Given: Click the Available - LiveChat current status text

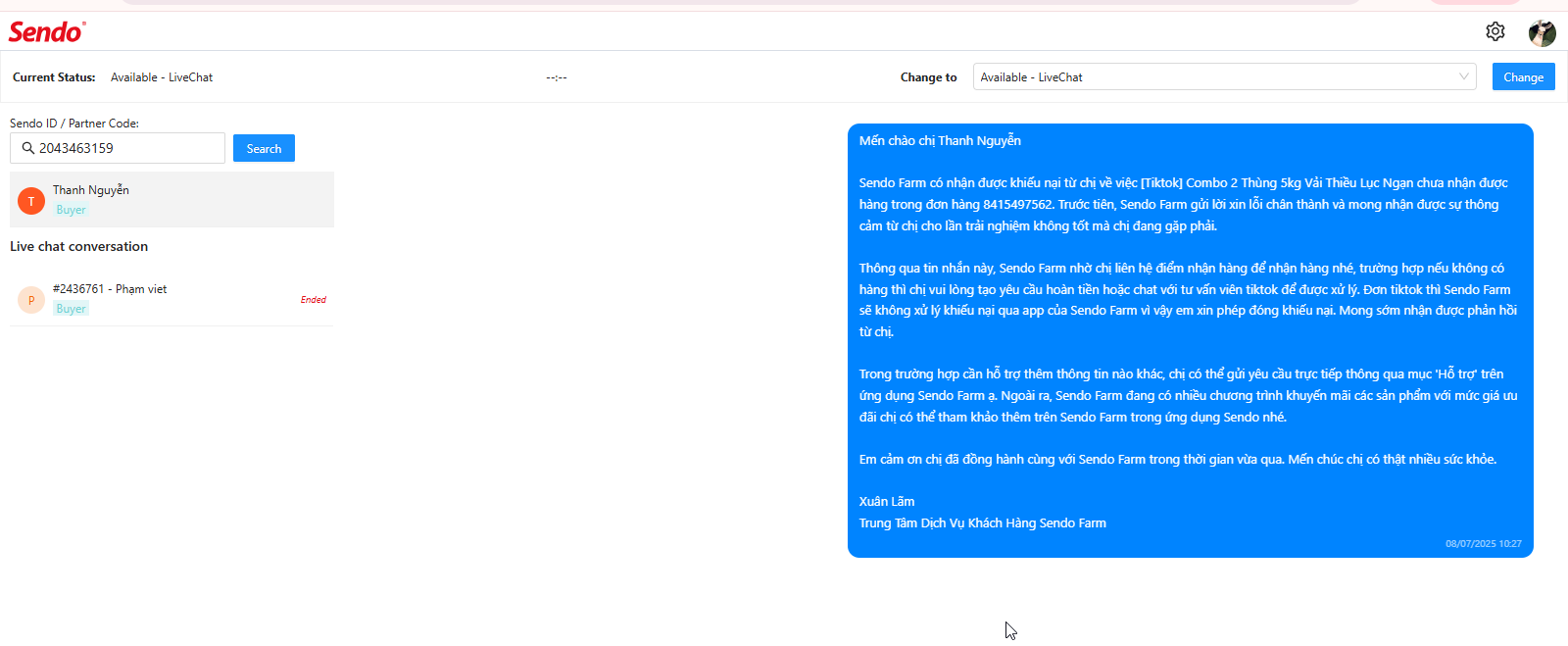Looking at the screenshot, I should 162,77.
